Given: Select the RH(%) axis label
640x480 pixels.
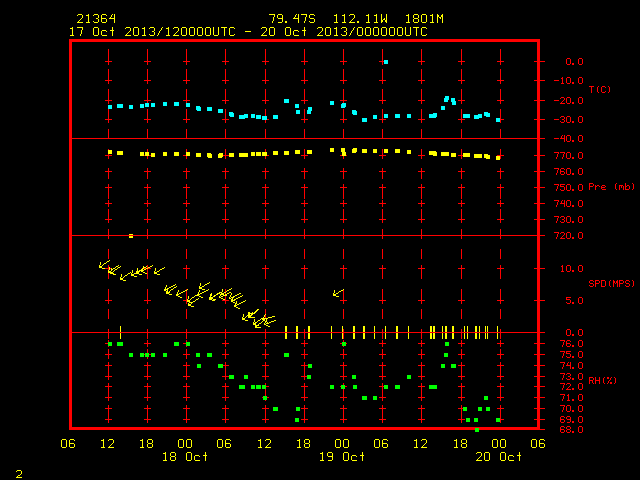Looking at the screenshot, I should click(602, 380).
